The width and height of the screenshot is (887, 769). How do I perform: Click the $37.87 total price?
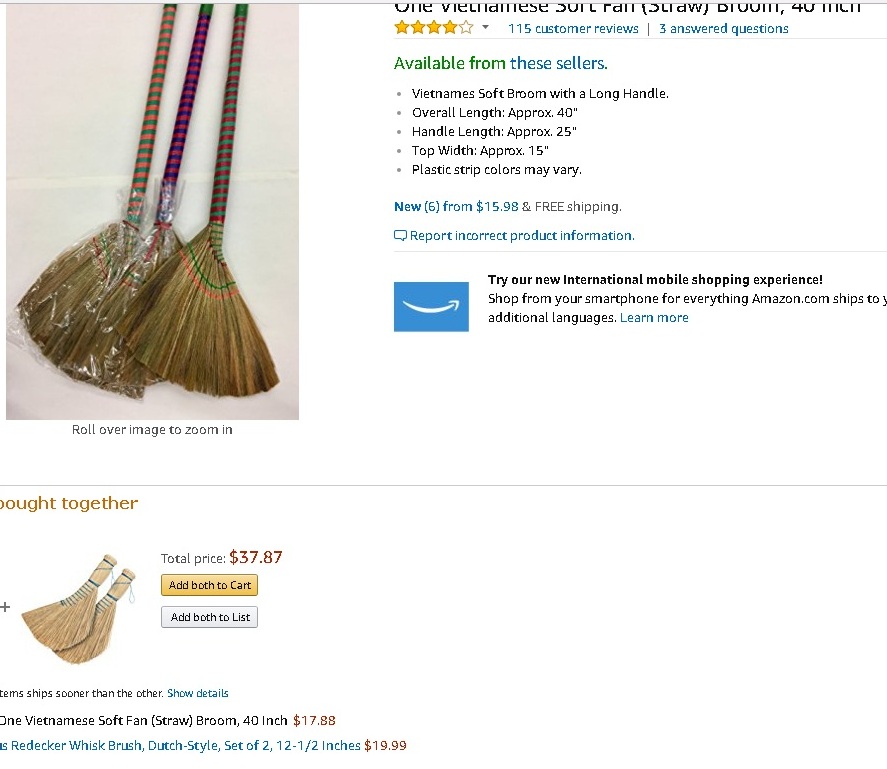256,557
